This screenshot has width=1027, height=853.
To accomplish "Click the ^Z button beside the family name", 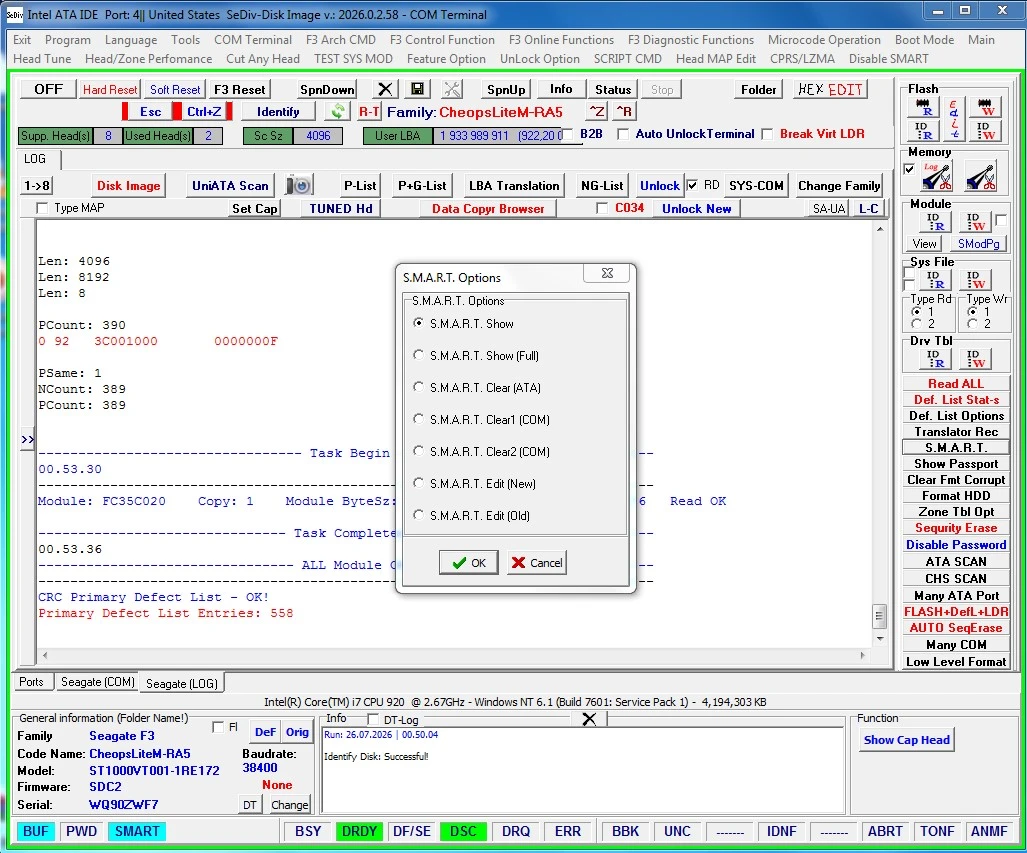I will tap(597, 111).
